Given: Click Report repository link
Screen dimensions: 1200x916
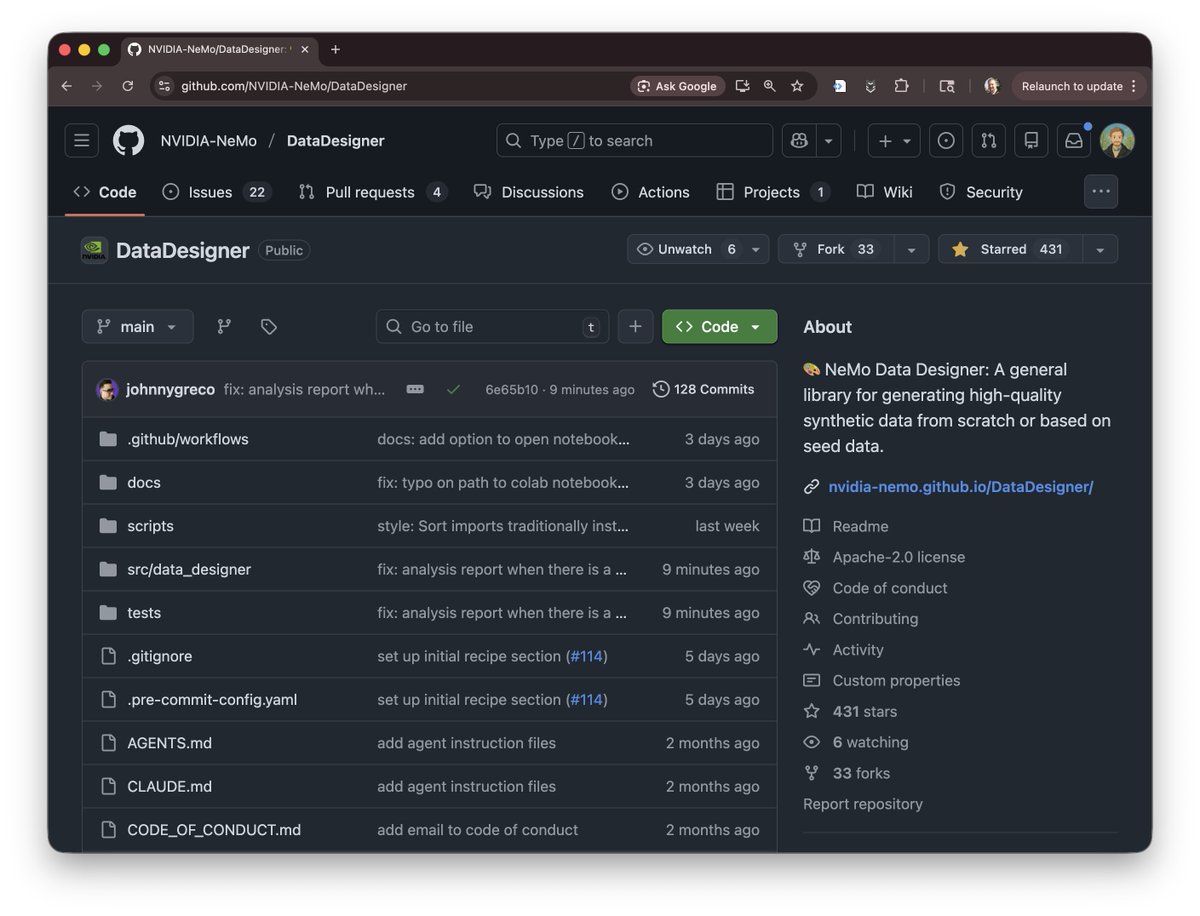Looking at the screenshot, I should click(863, 804).
